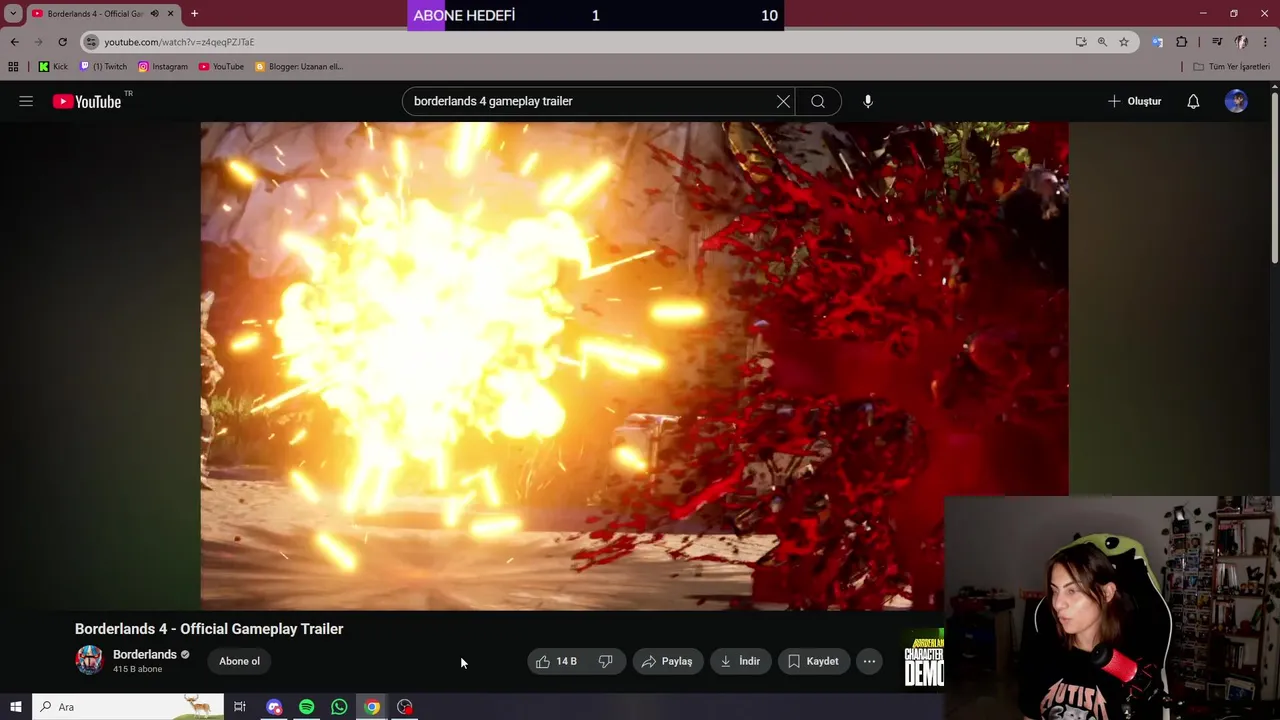The height and width of the screenshot is (720, 1280).
Task: Click the video title text
Action: tap(209, 629)
